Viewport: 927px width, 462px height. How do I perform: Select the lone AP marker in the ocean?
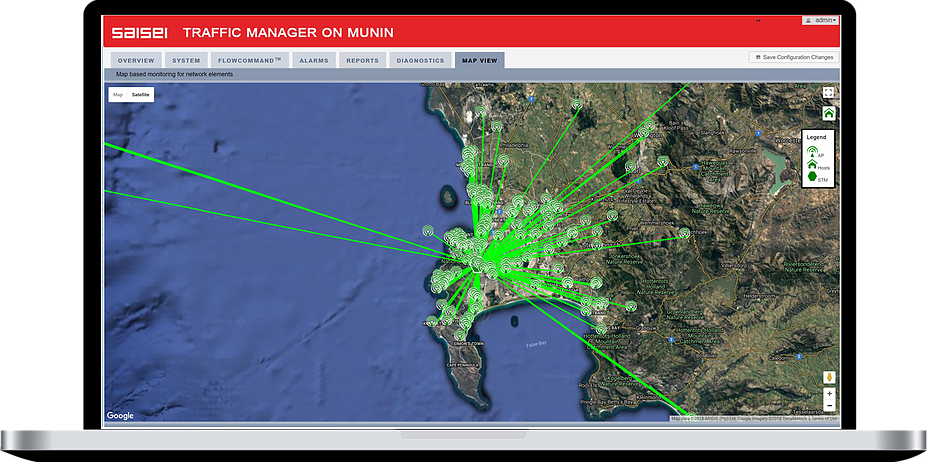428,230
